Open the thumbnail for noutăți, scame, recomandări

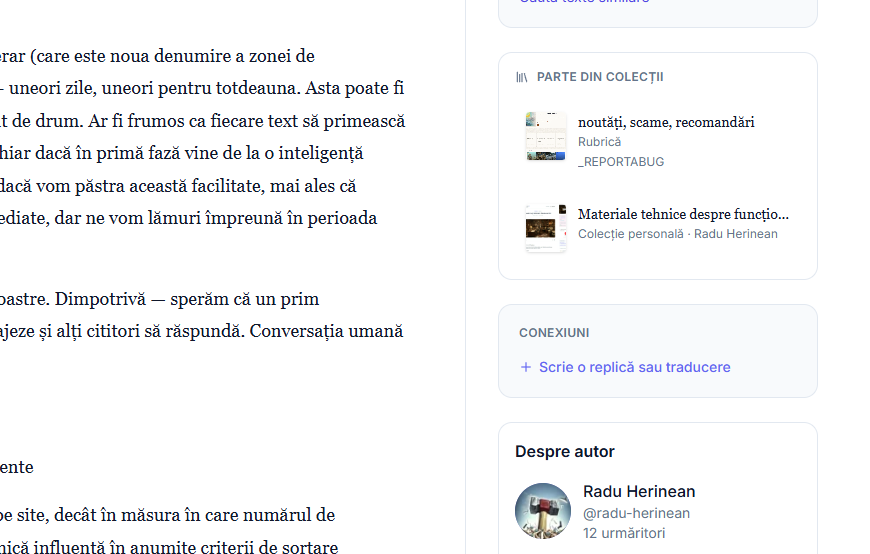[546, 136]
